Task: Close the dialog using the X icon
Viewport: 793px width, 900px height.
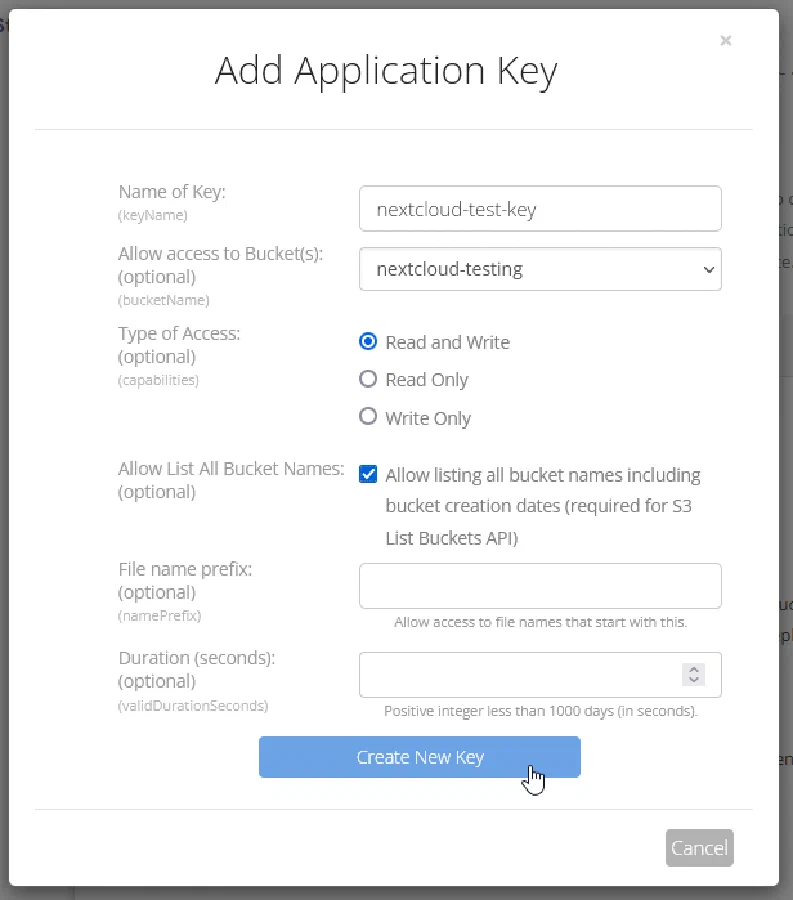Action: click(725, 41)
